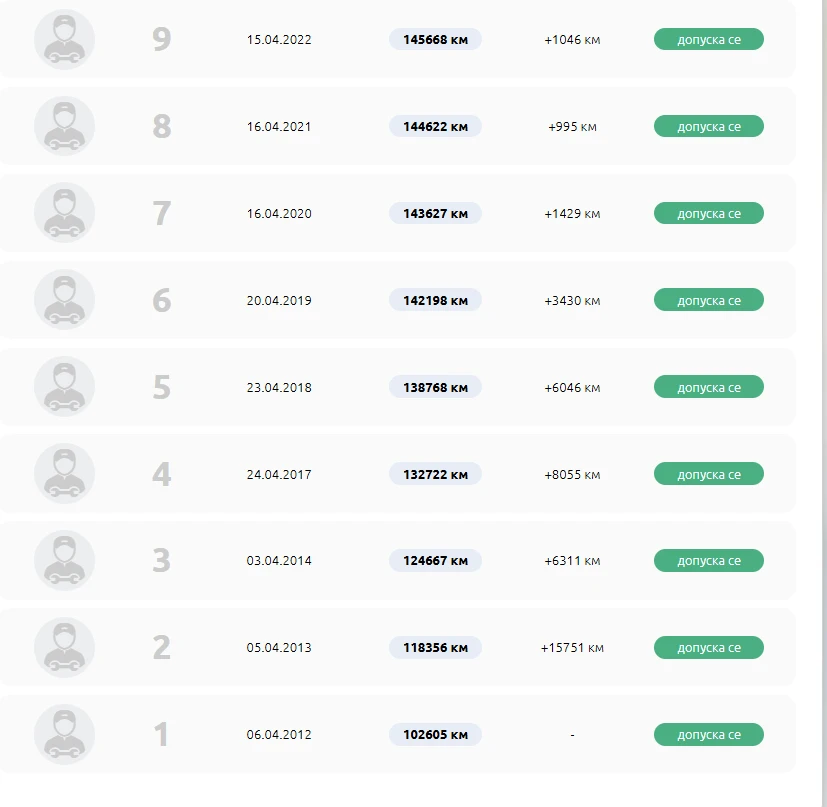Click the date 23.04.2018
The width and height of the screenshot is (827, 807).
tap(279, 387)
